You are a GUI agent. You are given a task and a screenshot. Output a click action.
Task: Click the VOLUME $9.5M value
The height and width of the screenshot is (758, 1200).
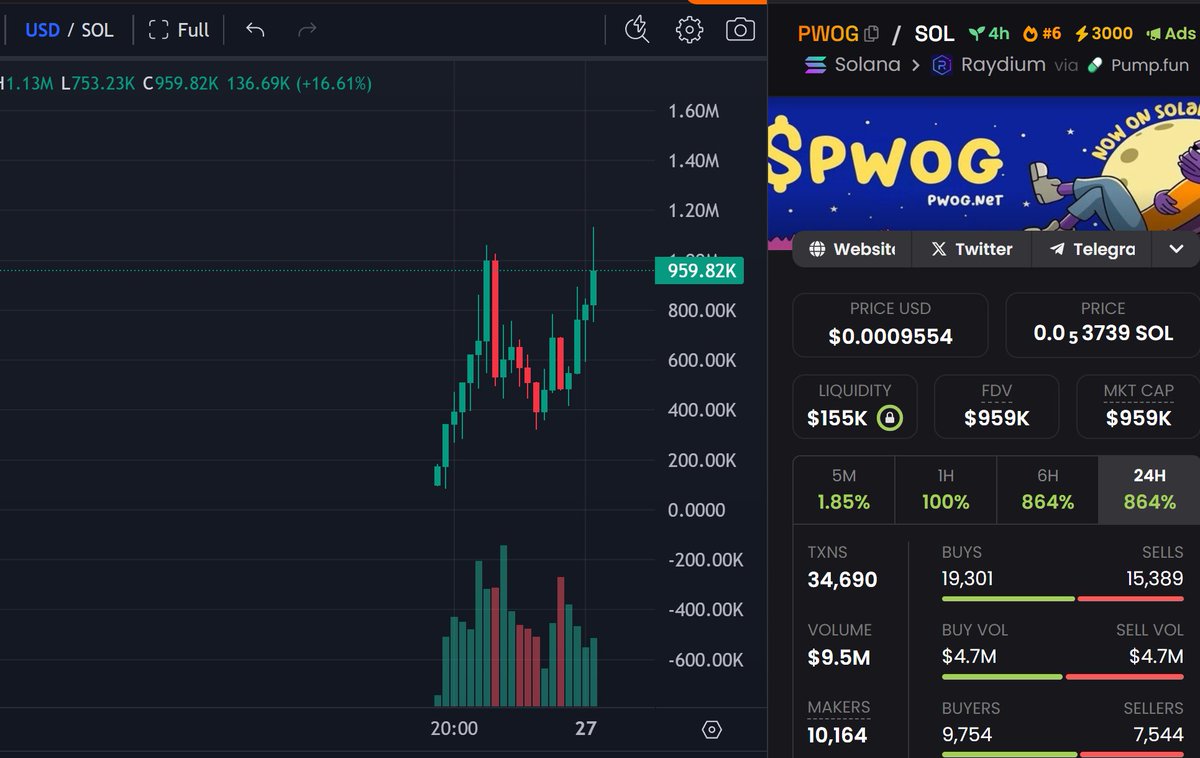838,658
